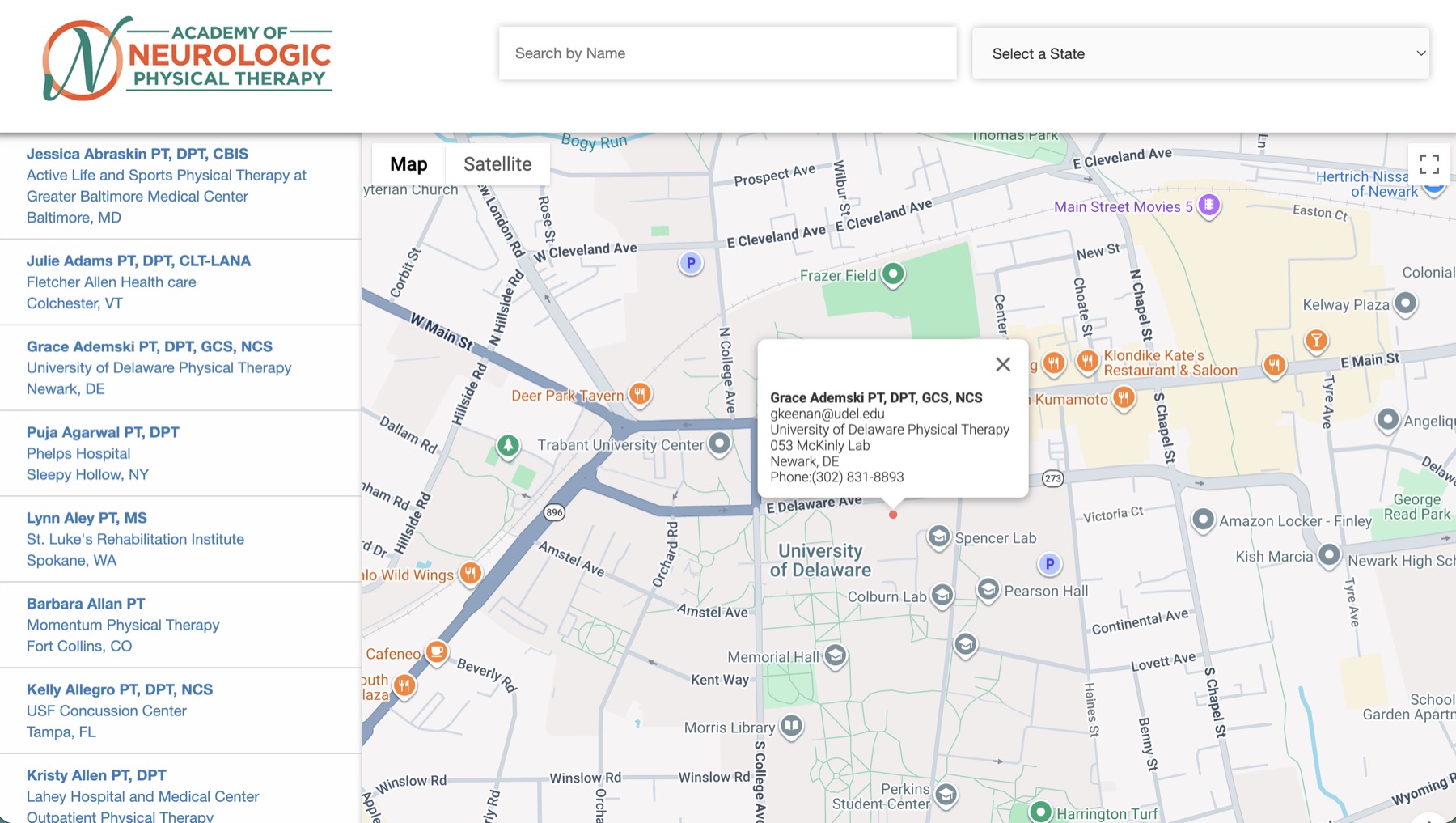
Task: Click the Main Street Movies 5 pin
Action: click(1209, 206)
